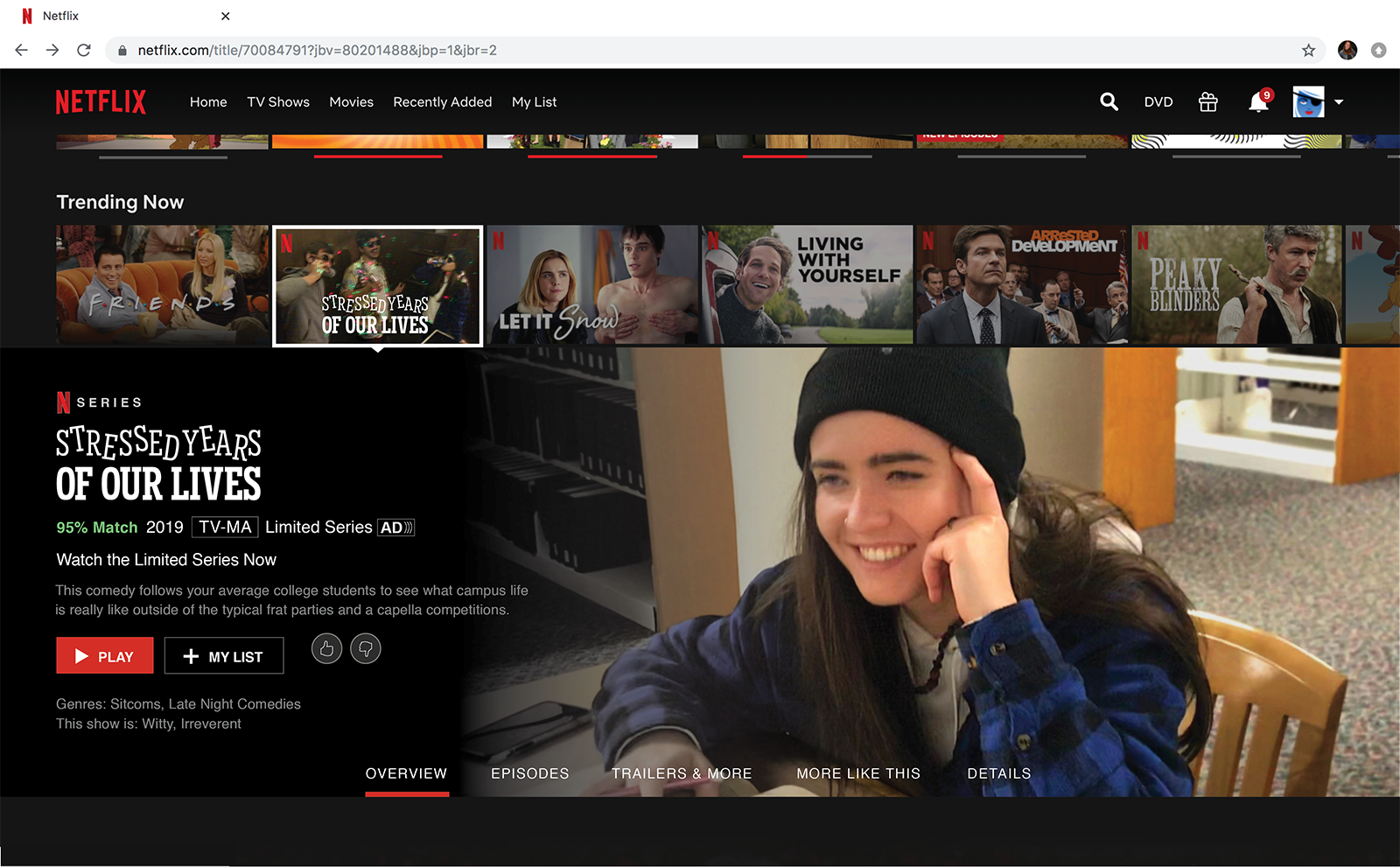Select the Arrested Development thumbnail
This screenshot has height=867, width=1400.
coord(1022,284)
